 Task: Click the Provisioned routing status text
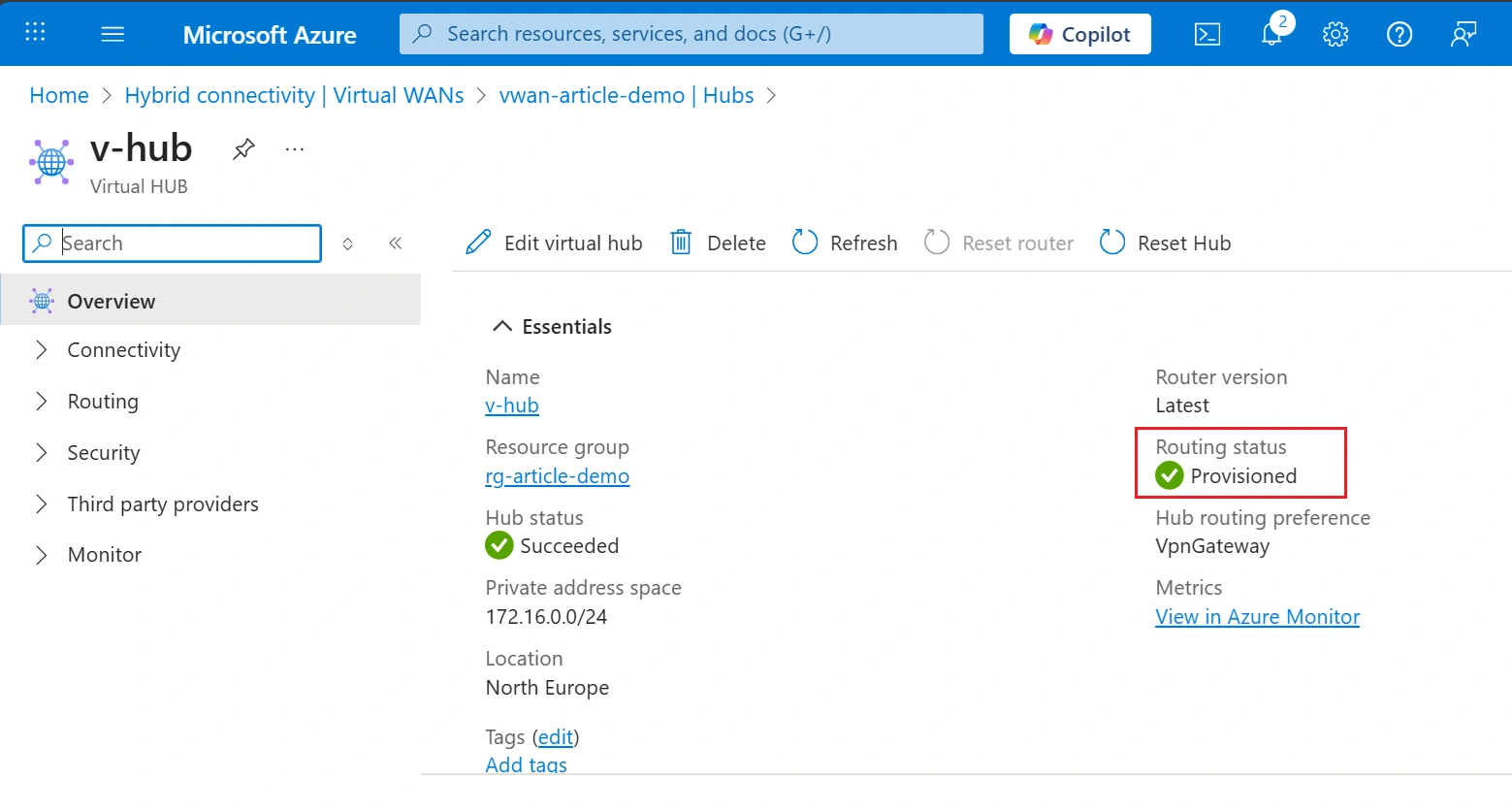tap(1244, 476)
